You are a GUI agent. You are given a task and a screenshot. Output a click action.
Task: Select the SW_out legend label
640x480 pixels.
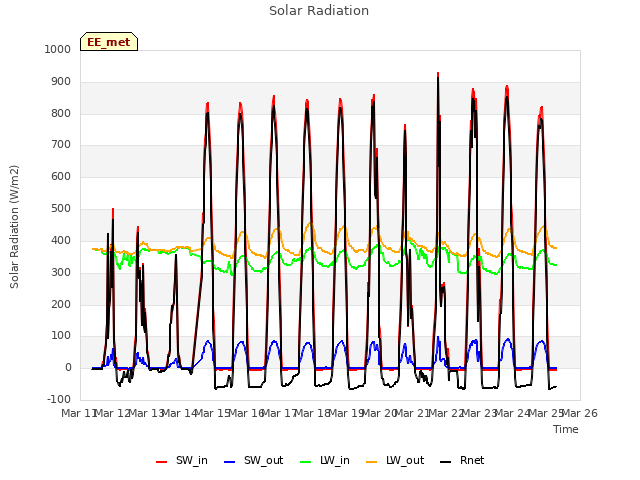point(263,460)
